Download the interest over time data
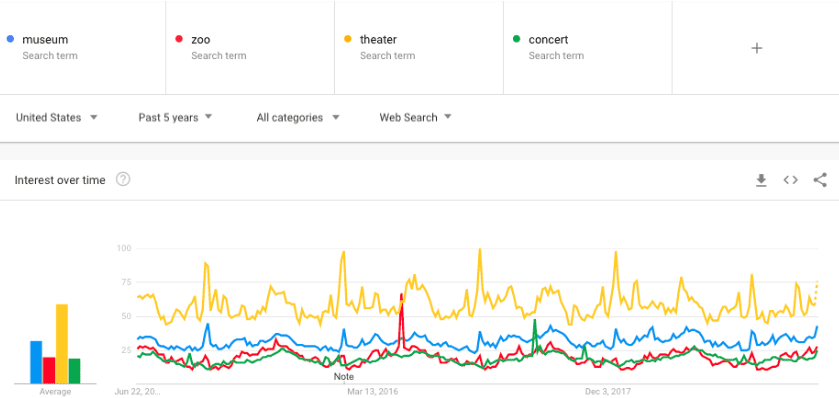The image size is (839, 398). [761, 181]
